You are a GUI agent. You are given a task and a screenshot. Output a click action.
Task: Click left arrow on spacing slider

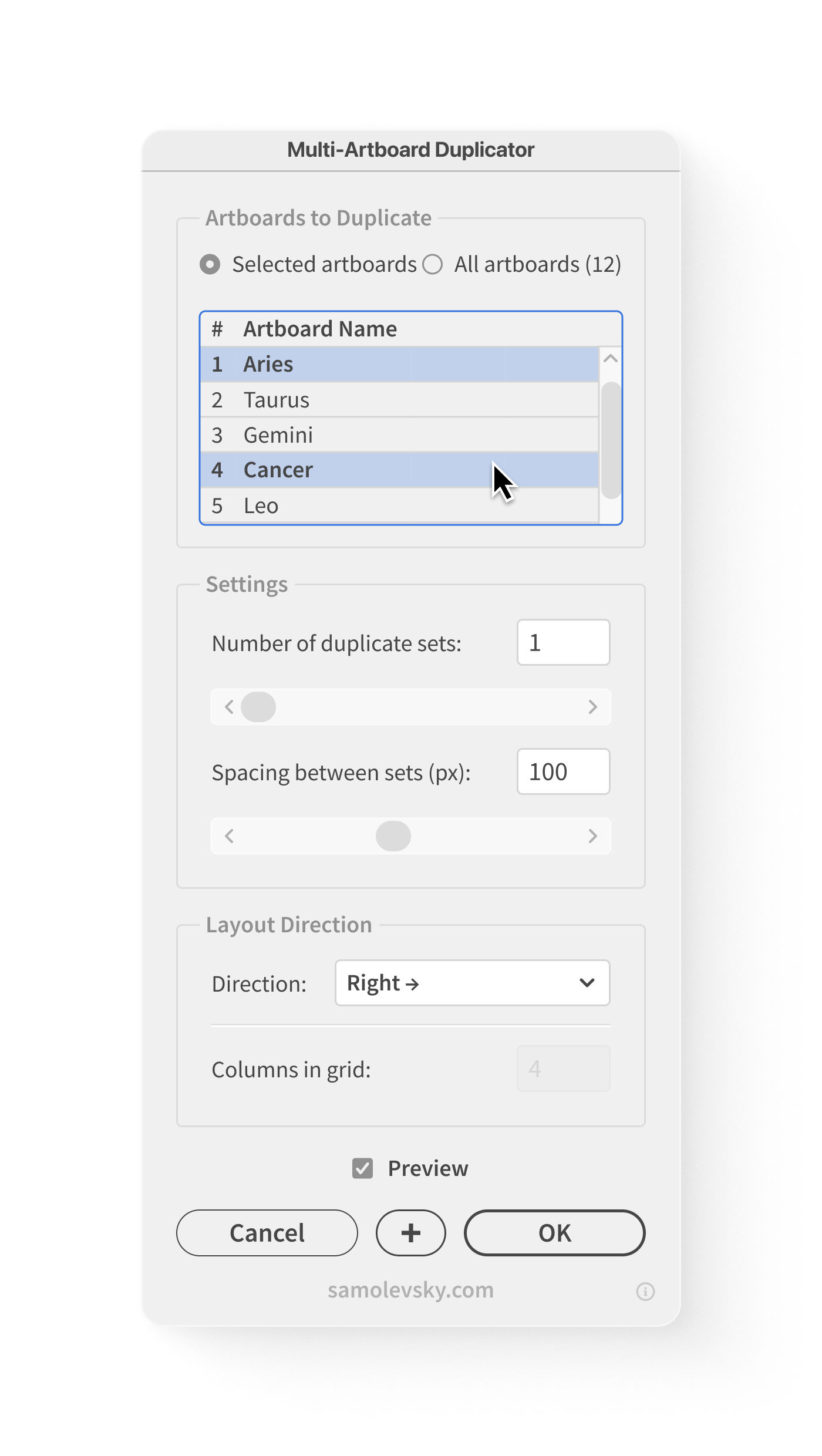pyautogui.click(x=229, y=836)
